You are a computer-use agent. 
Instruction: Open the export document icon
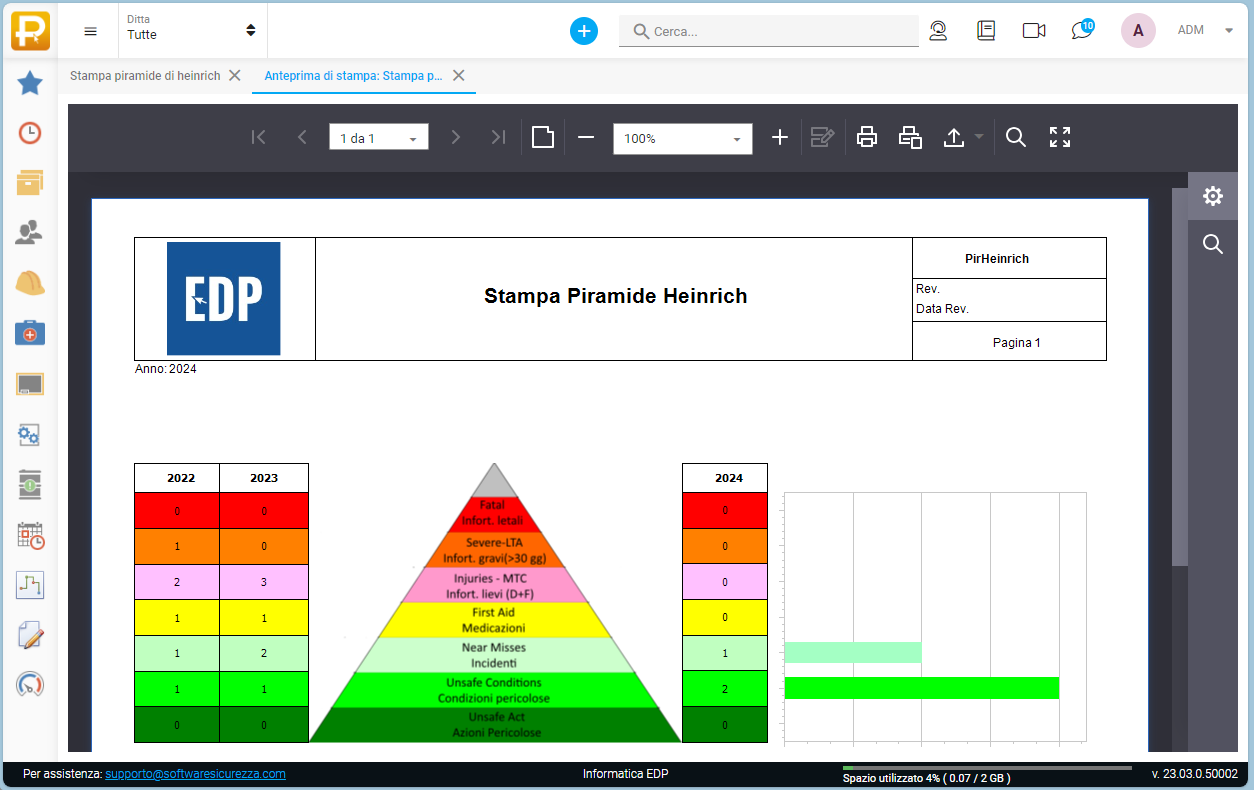(954, 138)
